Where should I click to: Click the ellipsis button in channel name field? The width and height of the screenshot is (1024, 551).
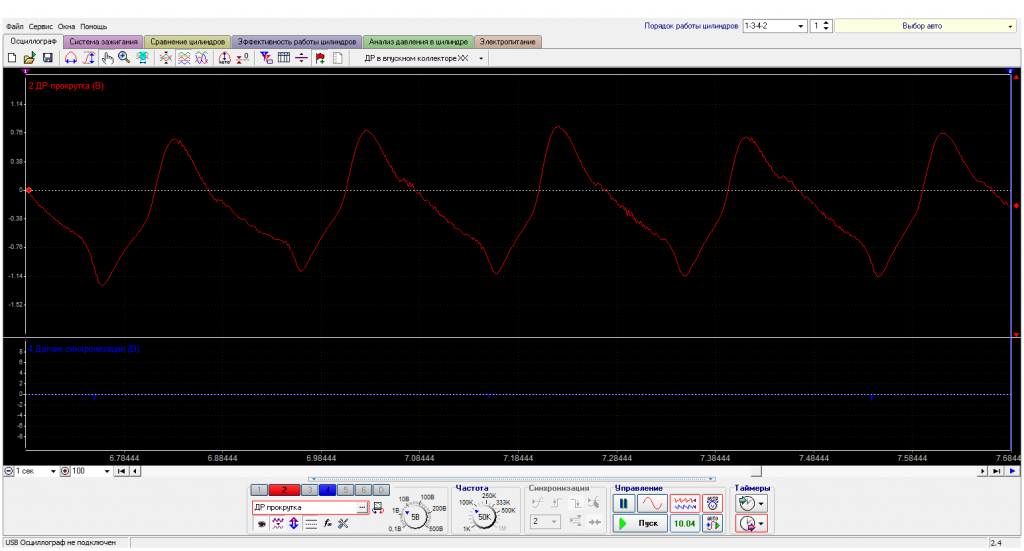coord(362,507)
